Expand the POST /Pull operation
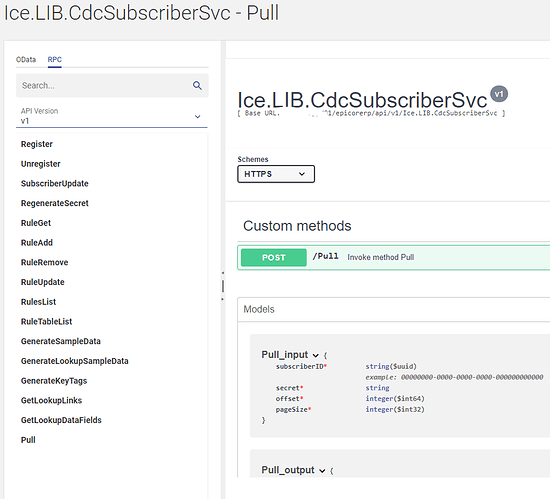 pyautogui.click(x=394, y=257)
